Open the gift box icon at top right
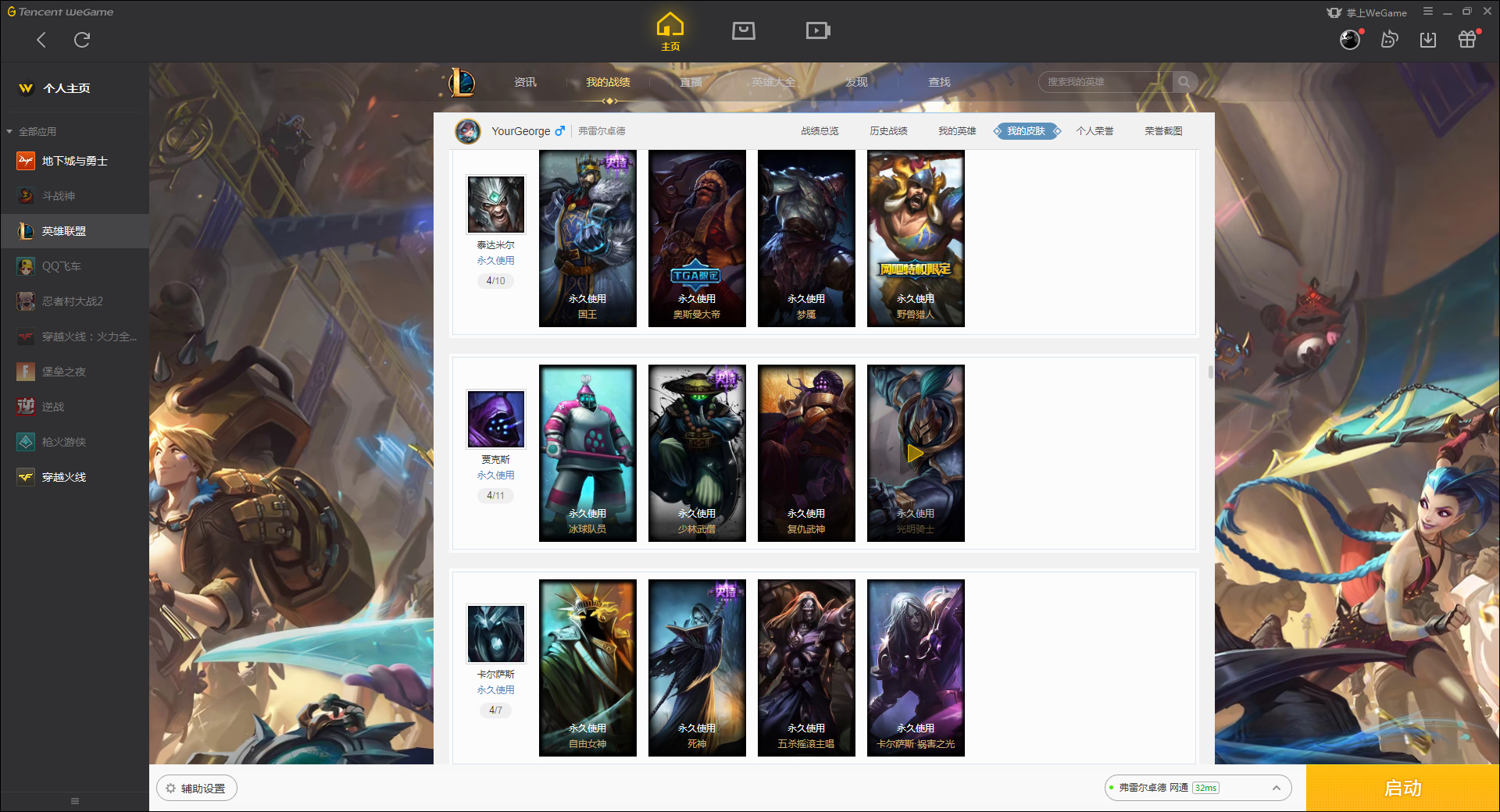1500x812 pixels. (1467, 39)
